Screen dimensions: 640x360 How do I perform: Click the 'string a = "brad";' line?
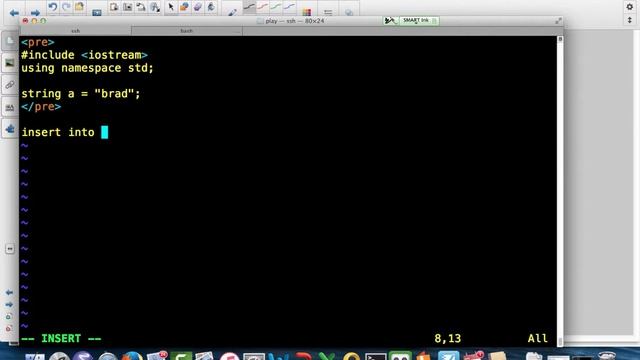81,94
